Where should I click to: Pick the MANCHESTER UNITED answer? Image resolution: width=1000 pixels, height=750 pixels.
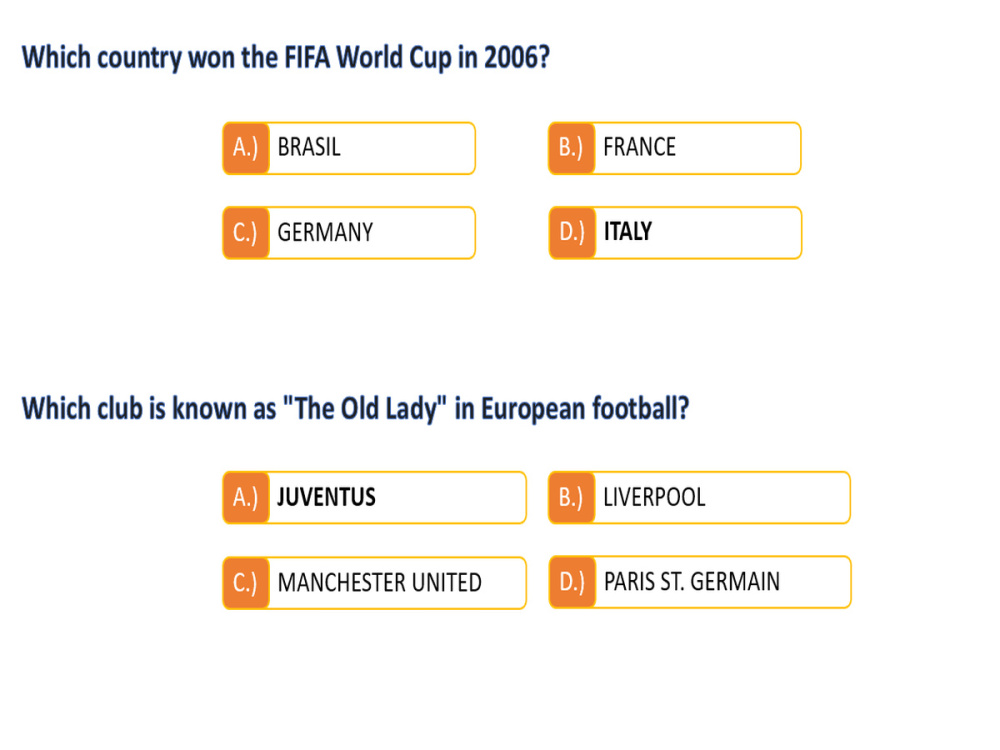(x=374, y=582)
